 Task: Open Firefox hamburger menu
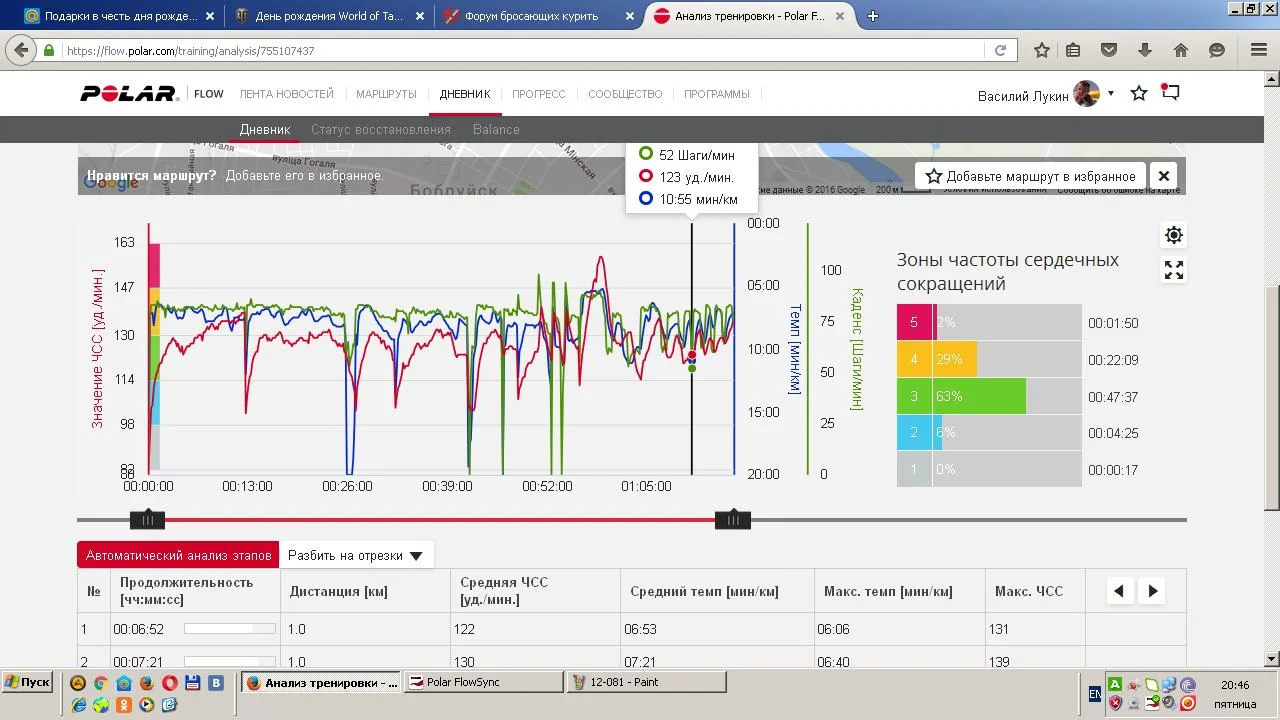point(1259,50)
